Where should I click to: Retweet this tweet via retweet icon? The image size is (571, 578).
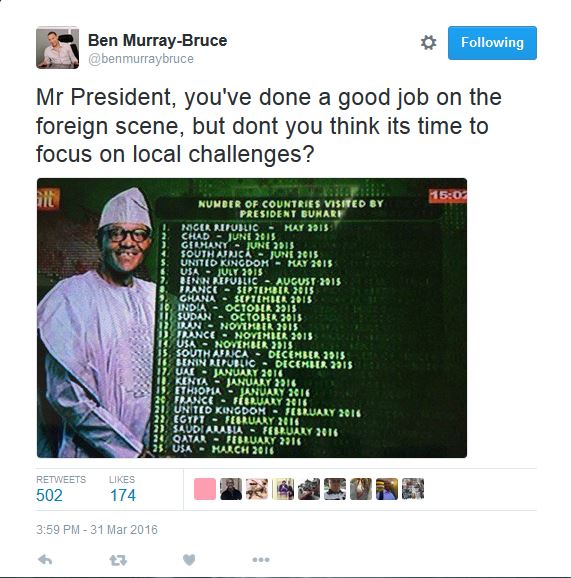[x=118, y=560]
